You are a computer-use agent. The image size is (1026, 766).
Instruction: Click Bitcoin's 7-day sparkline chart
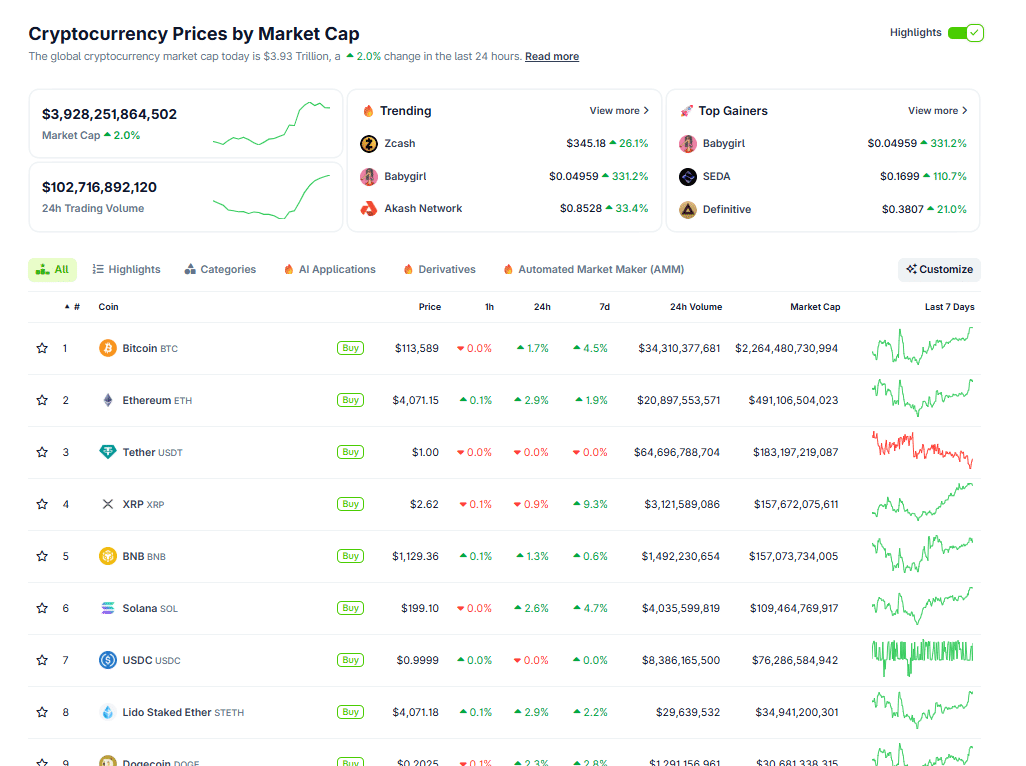922,348
